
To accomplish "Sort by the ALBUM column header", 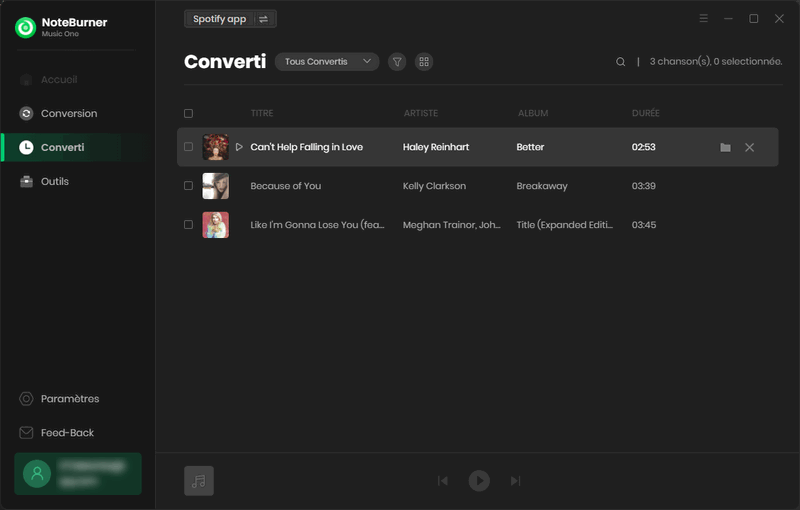I will click(x=533, y=113).
